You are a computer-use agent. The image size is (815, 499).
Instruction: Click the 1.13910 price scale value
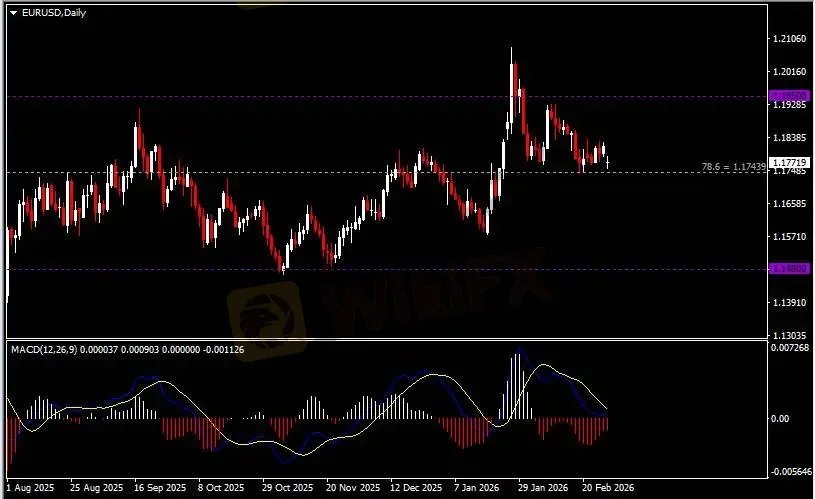(x=789, y=303)
